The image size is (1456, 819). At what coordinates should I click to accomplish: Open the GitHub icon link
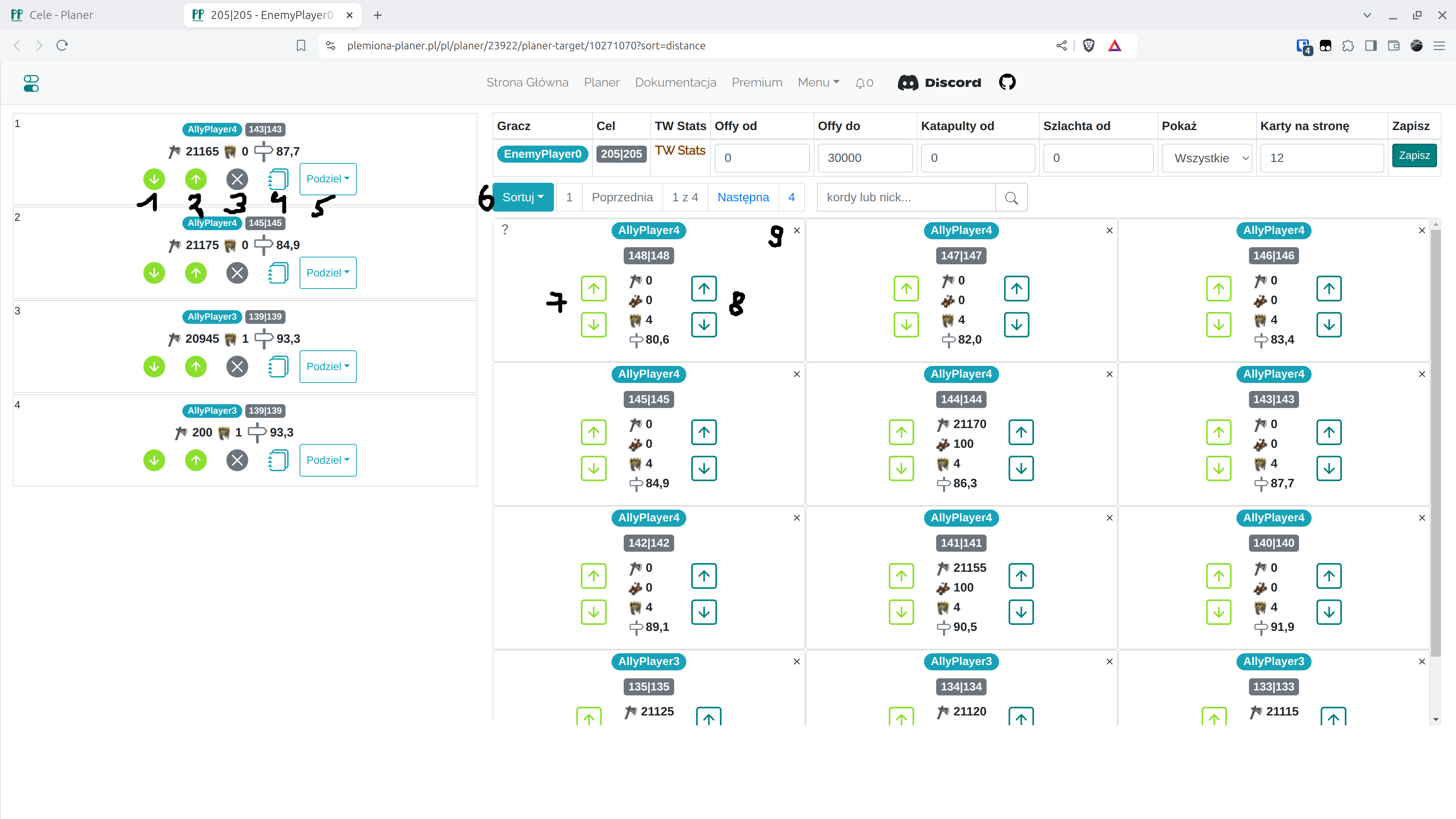(1007, 83)
